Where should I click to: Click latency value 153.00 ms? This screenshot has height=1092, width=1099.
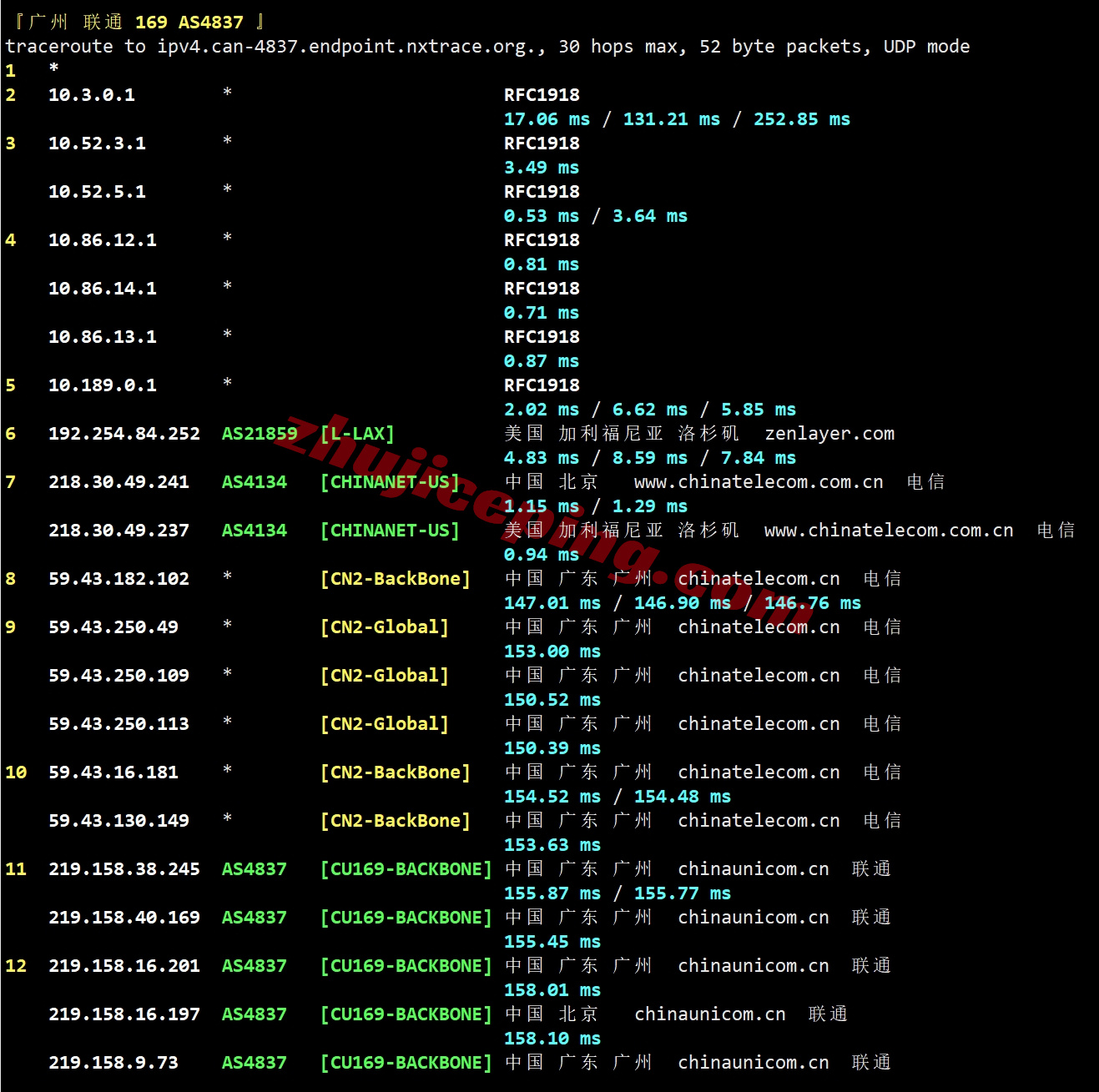[552, 652]
